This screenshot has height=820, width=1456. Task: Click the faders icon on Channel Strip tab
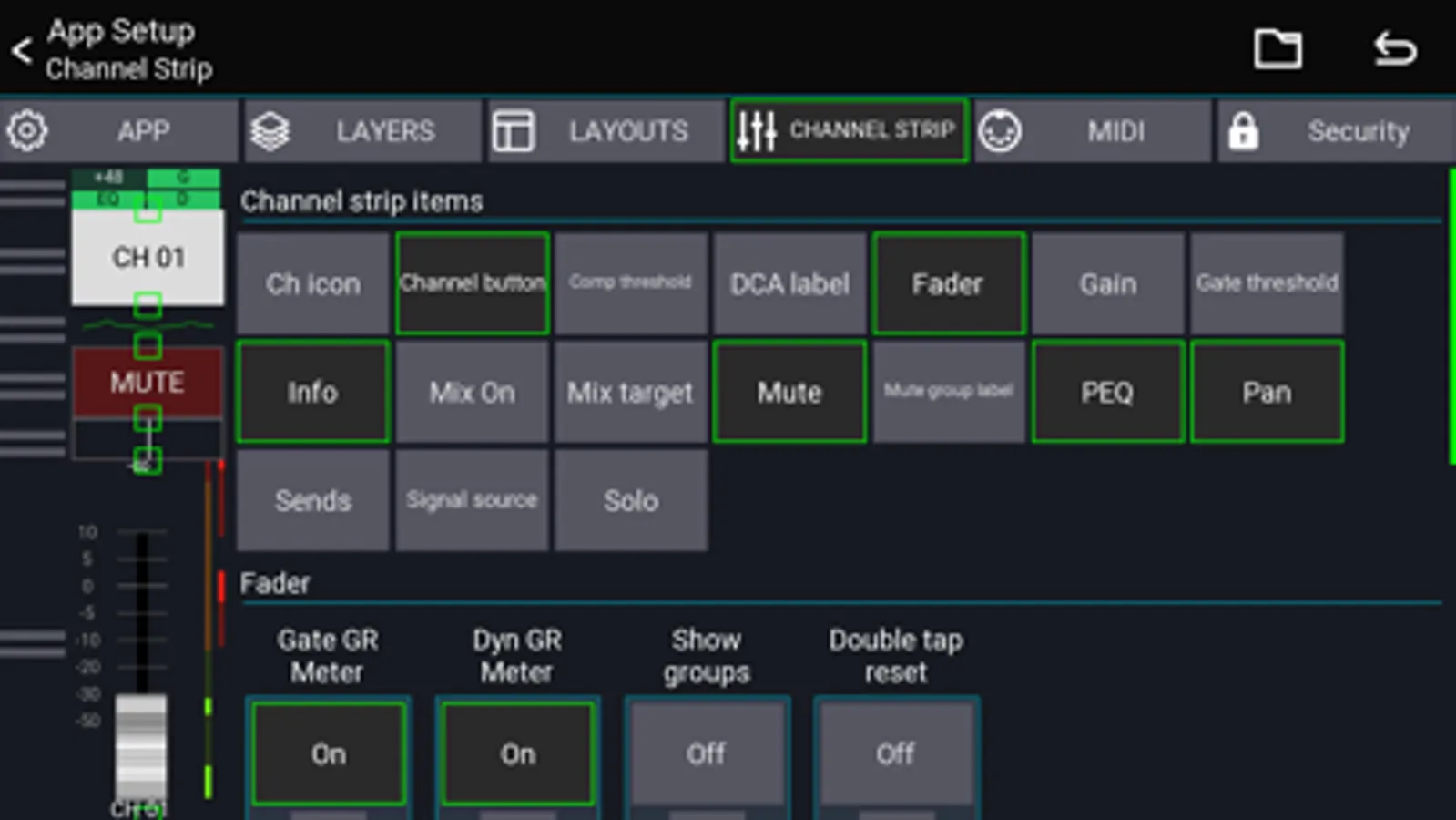(757, 131)
